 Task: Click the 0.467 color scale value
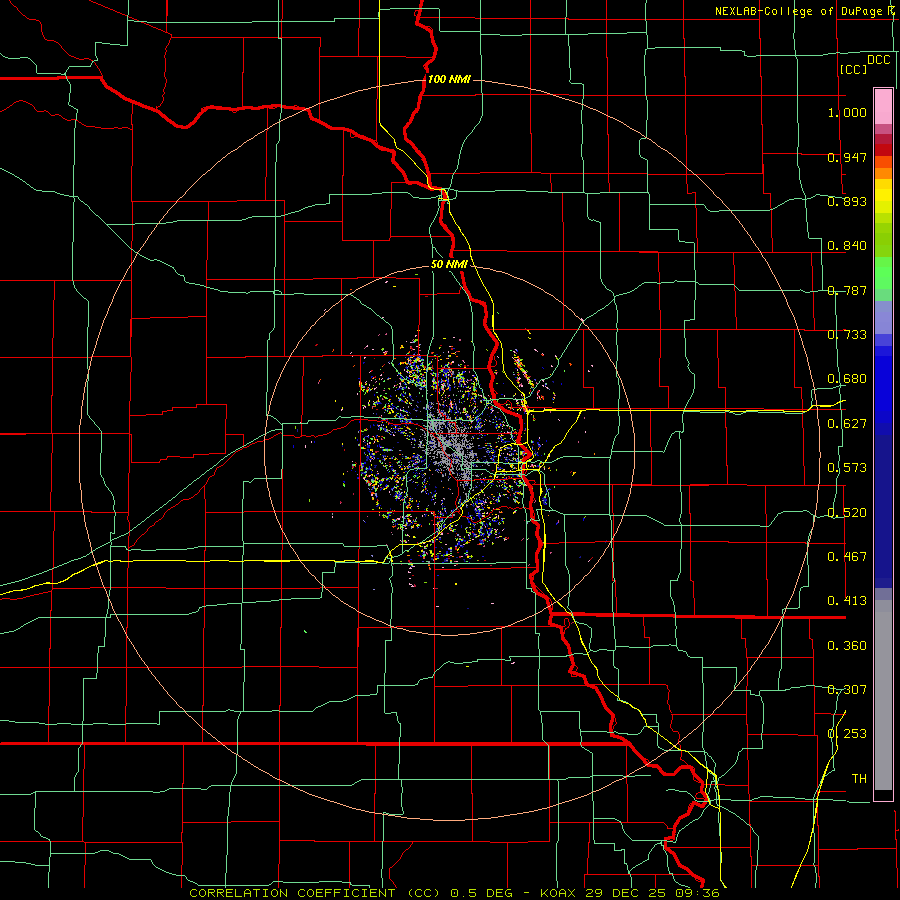(847, 557)
